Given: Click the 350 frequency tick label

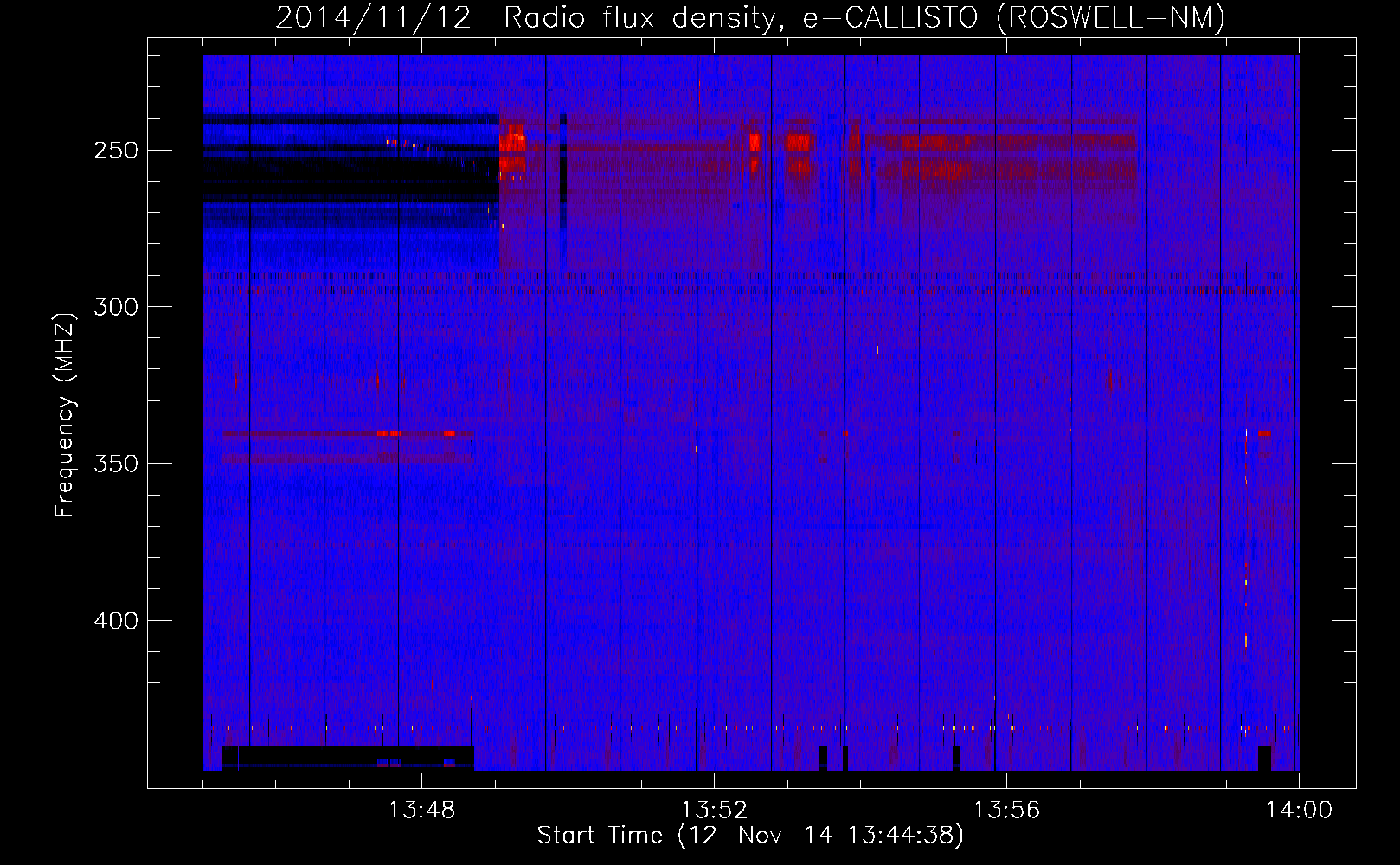Looking at the screenshot, I should tap(116, 464).
